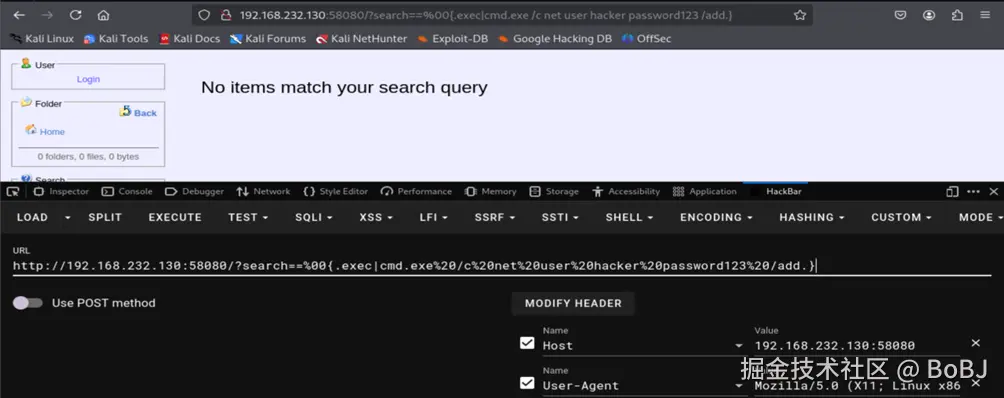Open devtools more options ellipsis
This screenshot has width=1004, height=398.
click(973, 191)
